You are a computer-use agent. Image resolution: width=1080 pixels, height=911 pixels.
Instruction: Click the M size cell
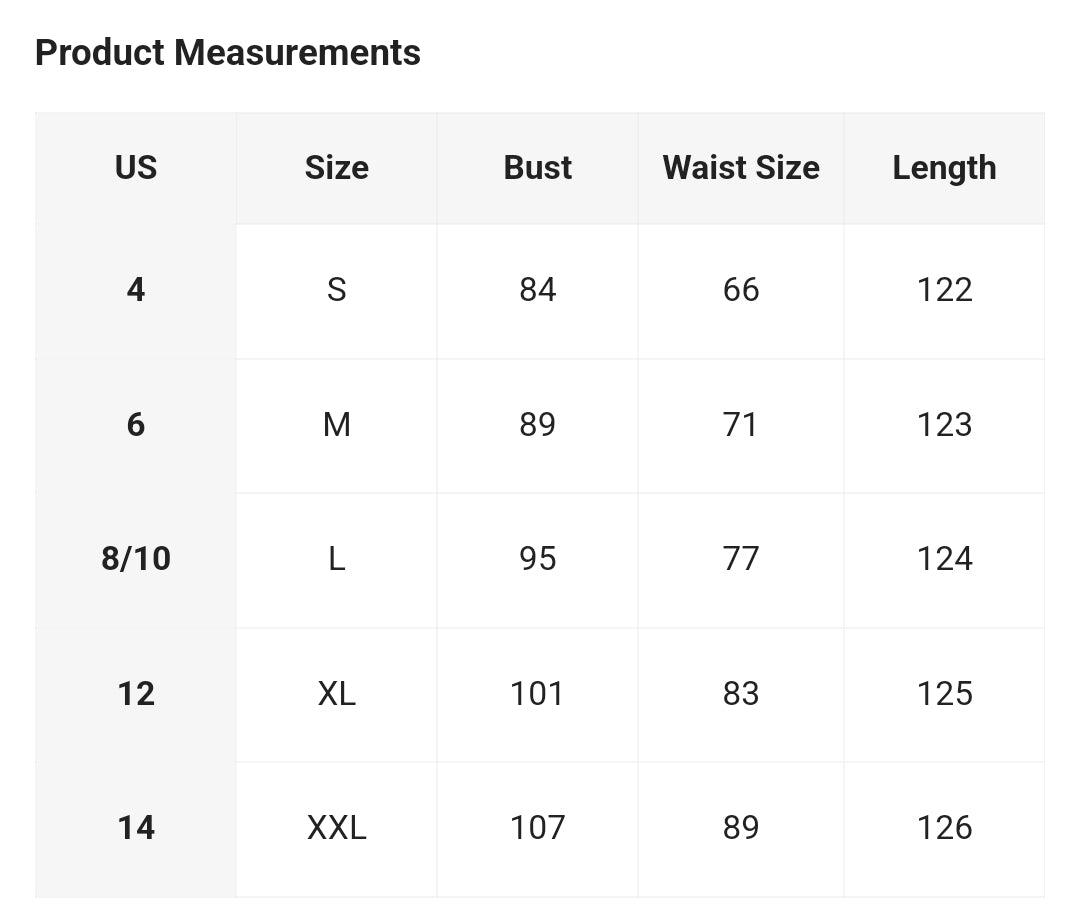(337, 426)
